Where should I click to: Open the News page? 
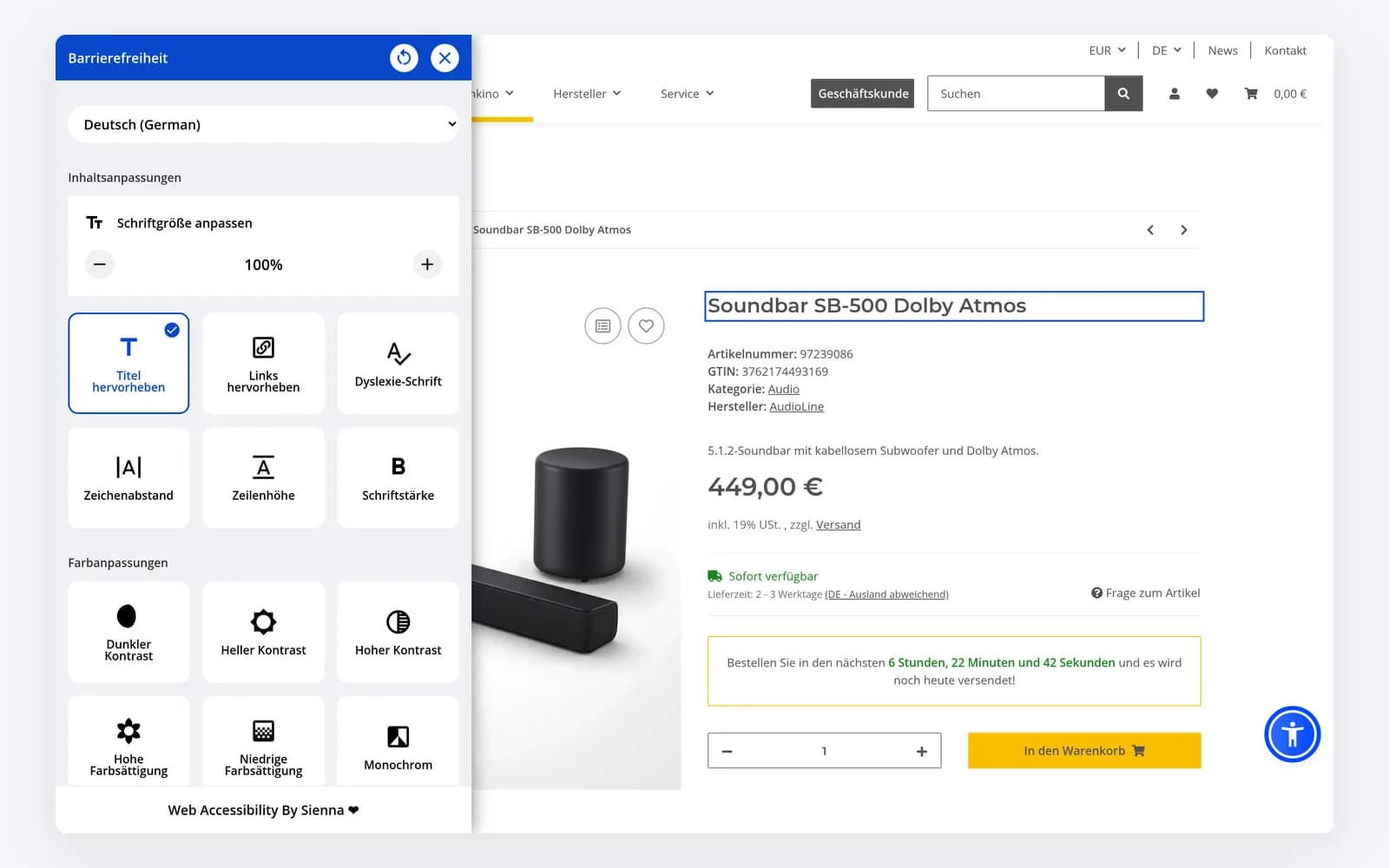point(1222,50)
